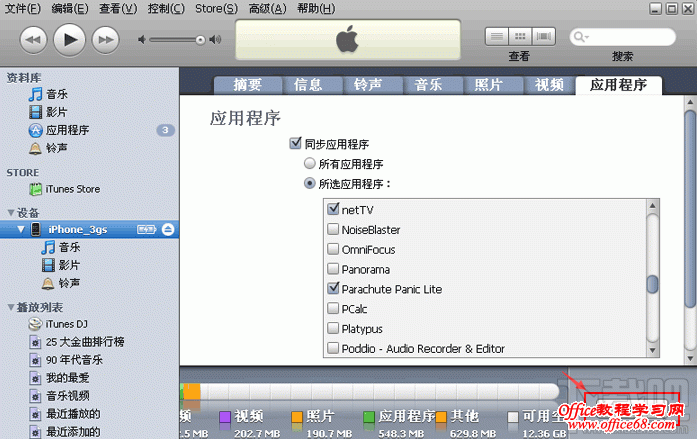Mute using the low volume speaker icon
697x439 pixels.
(x=142, y=40)
